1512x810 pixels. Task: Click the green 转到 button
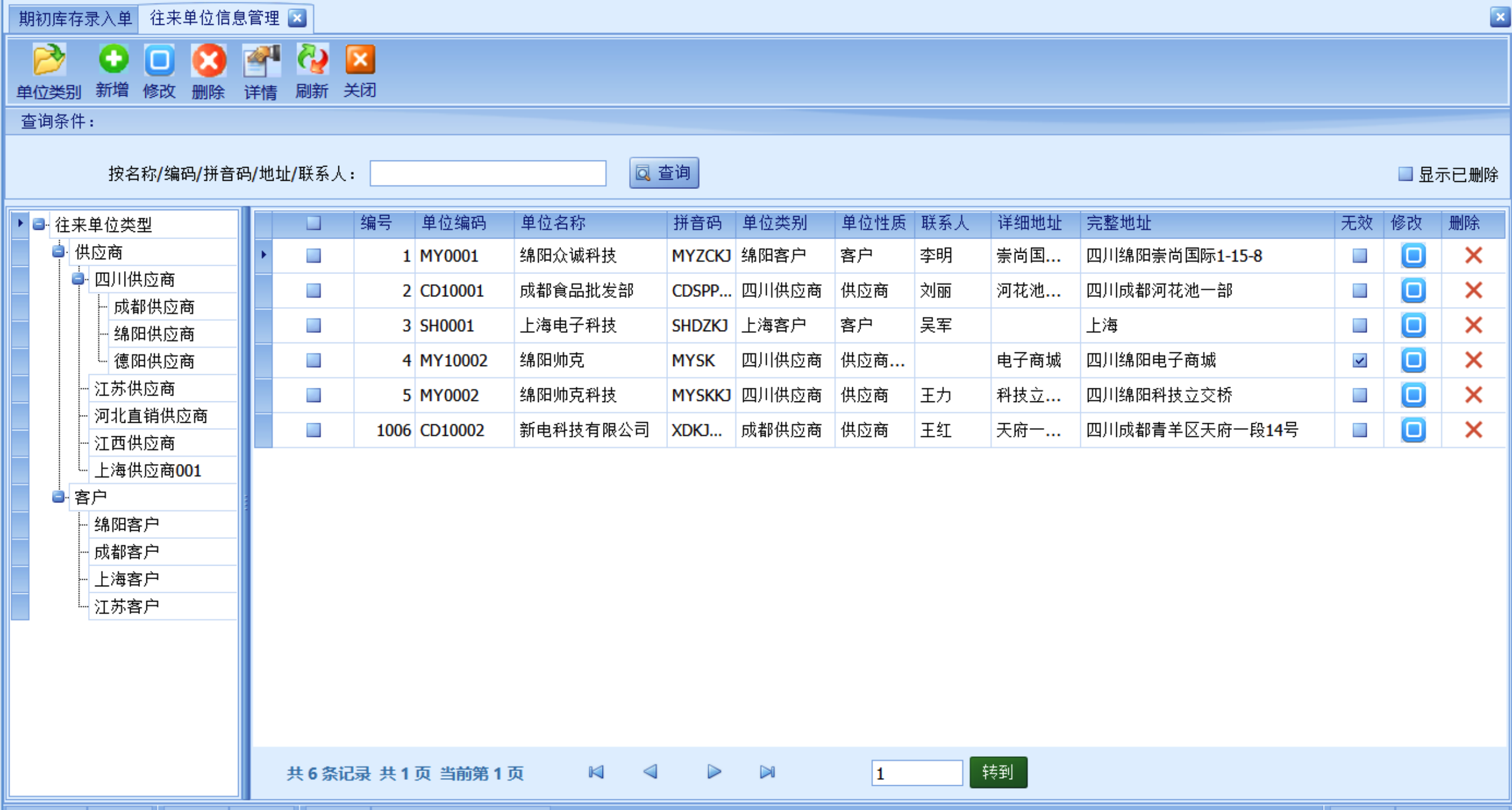998,772
